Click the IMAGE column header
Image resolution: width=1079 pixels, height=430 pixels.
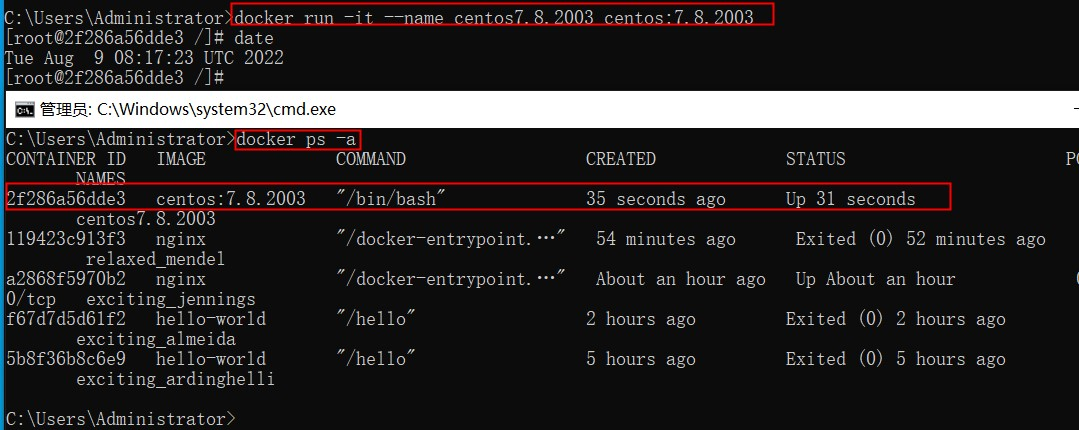[181, 159]
